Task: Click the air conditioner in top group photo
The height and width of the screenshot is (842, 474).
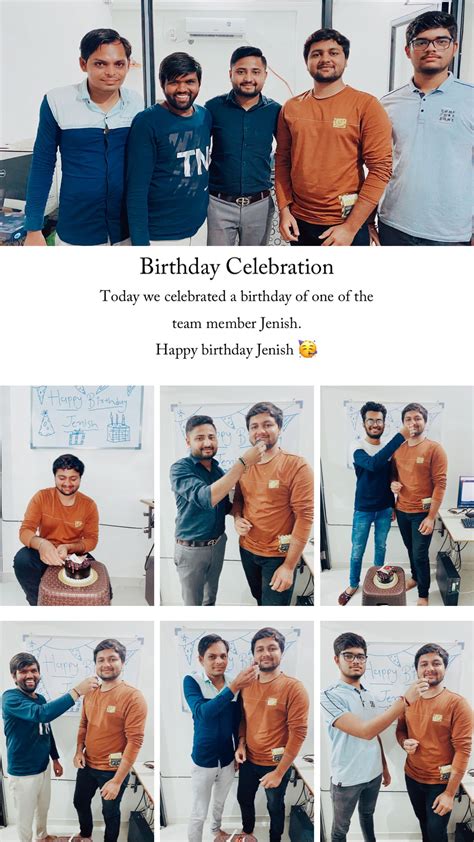Action: point(215,27)
